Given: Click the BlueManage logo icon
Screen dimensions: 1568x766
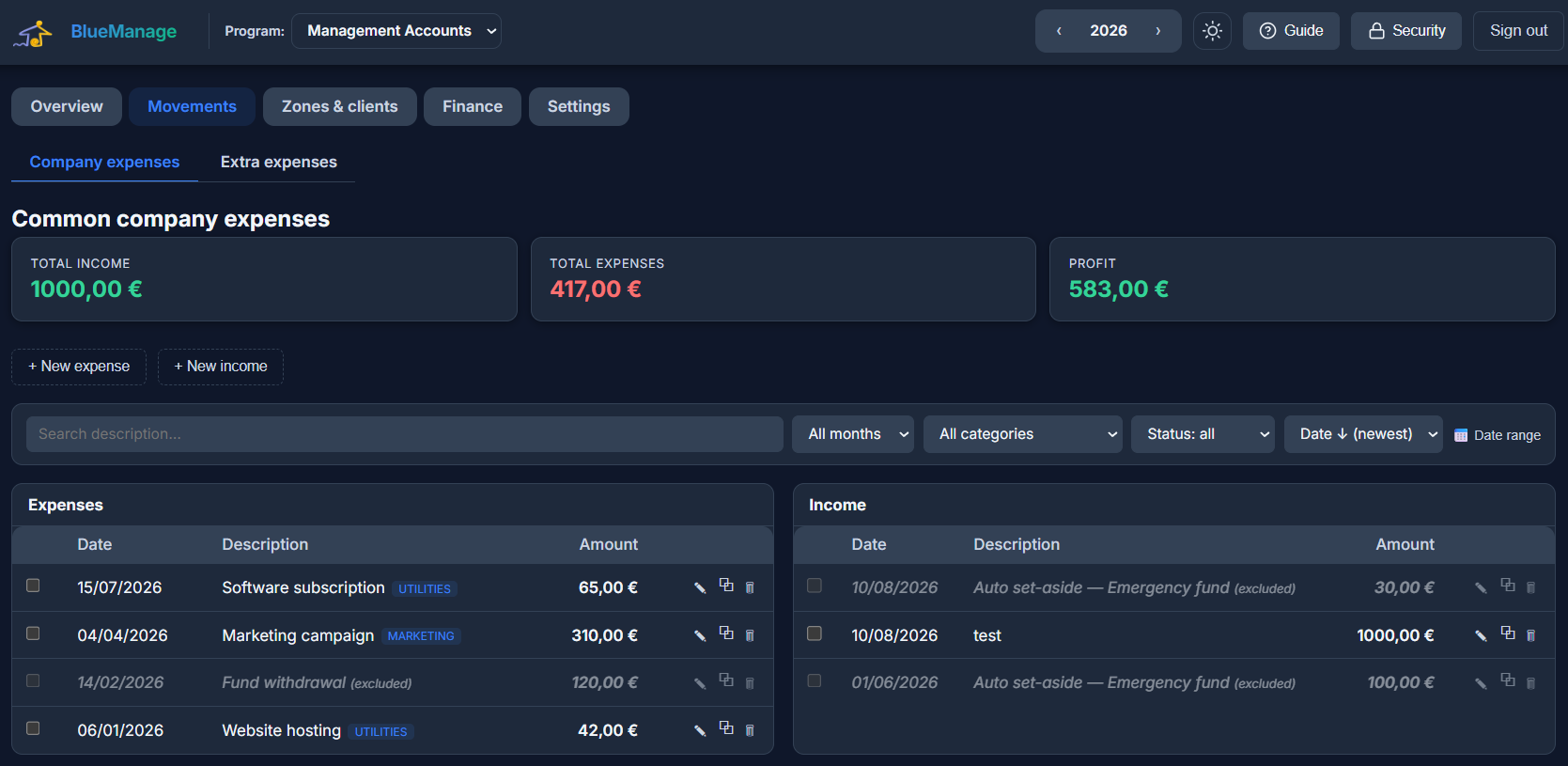Looking at the screenshot, I should tap(33, 33).
